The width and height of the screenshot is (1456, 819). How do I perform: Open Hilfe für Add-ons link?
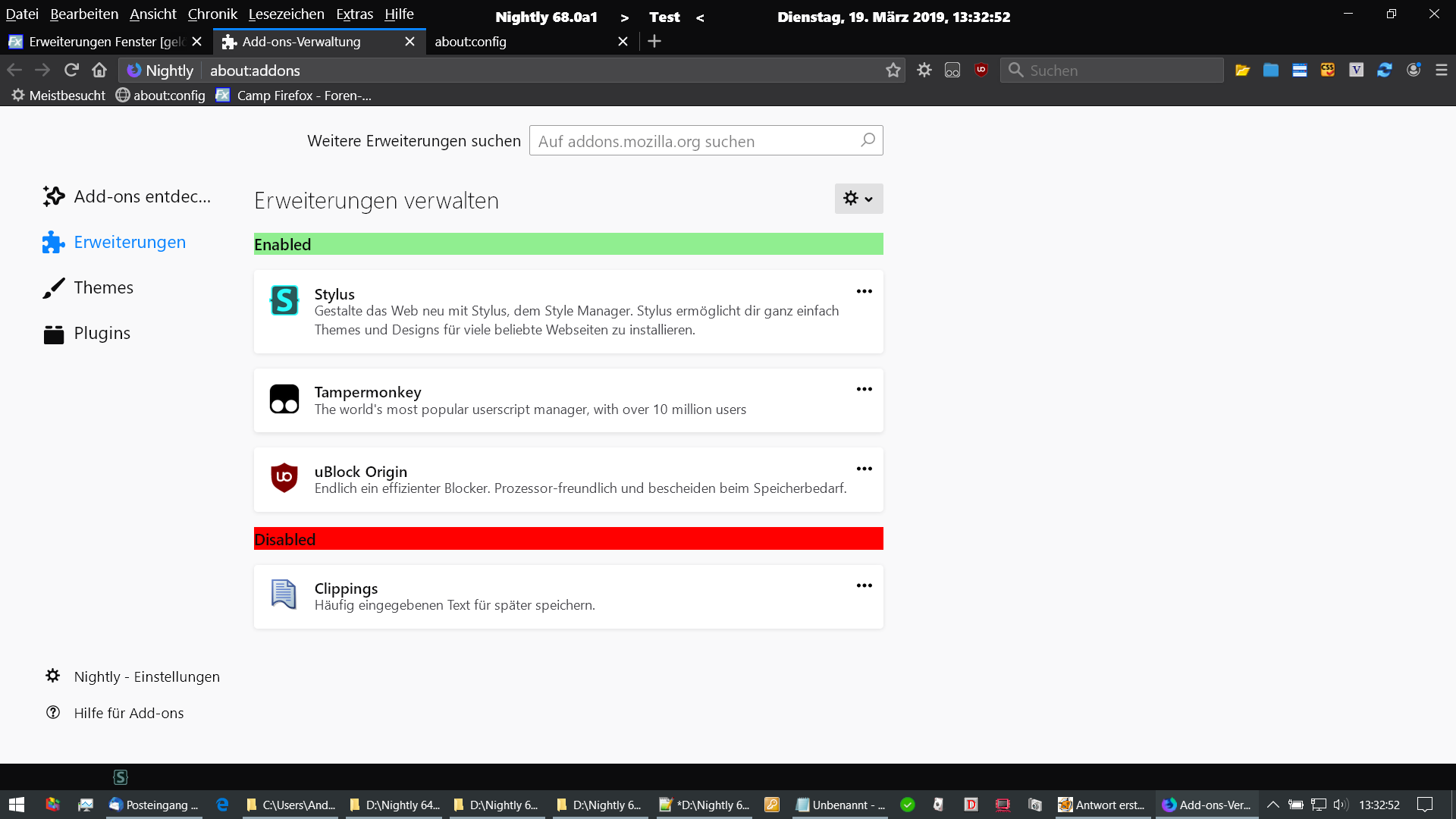click(129, 713)
